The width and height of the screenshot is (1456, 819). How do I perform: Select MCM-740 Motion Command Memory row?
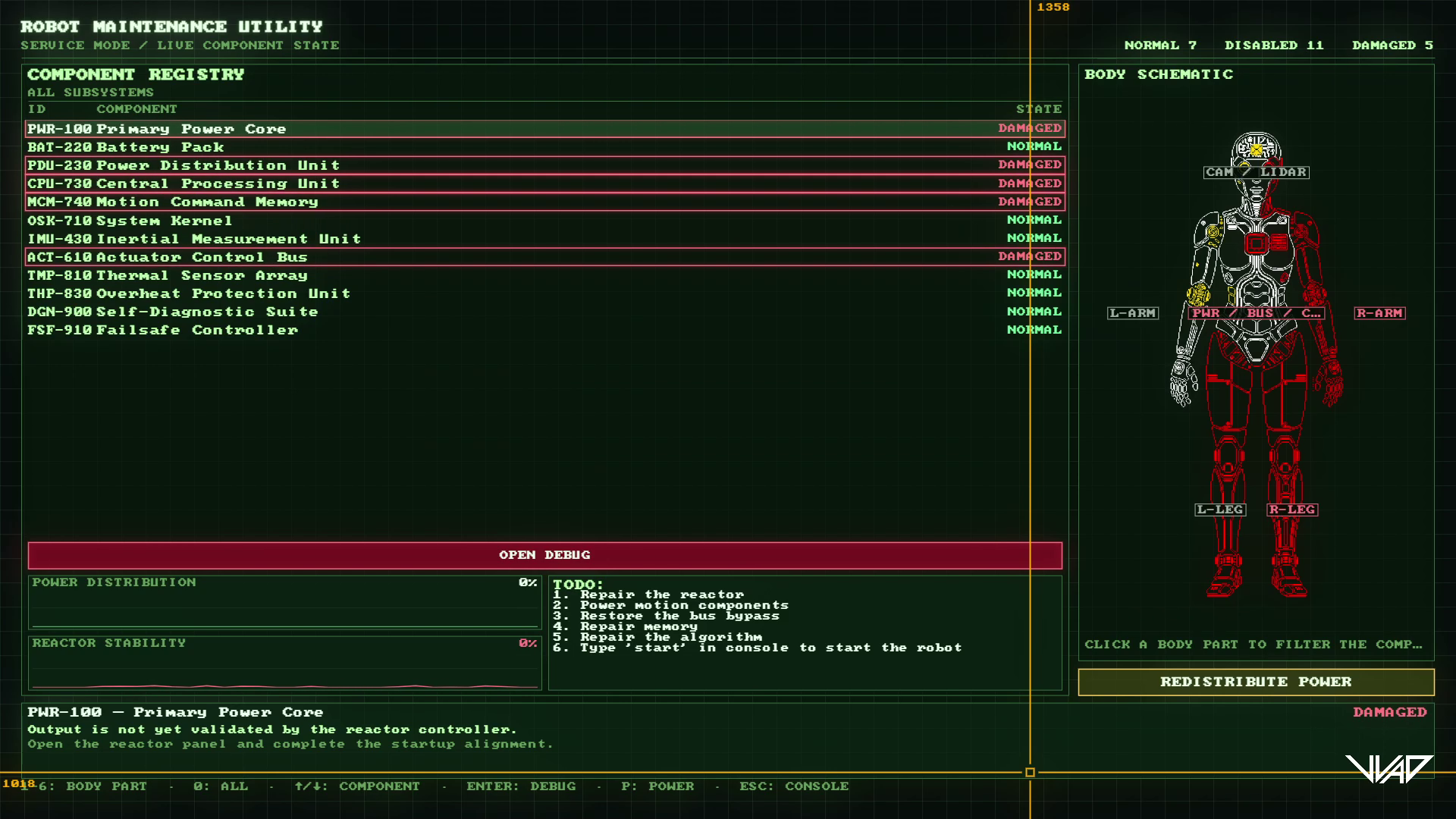(x=544, y=202)
